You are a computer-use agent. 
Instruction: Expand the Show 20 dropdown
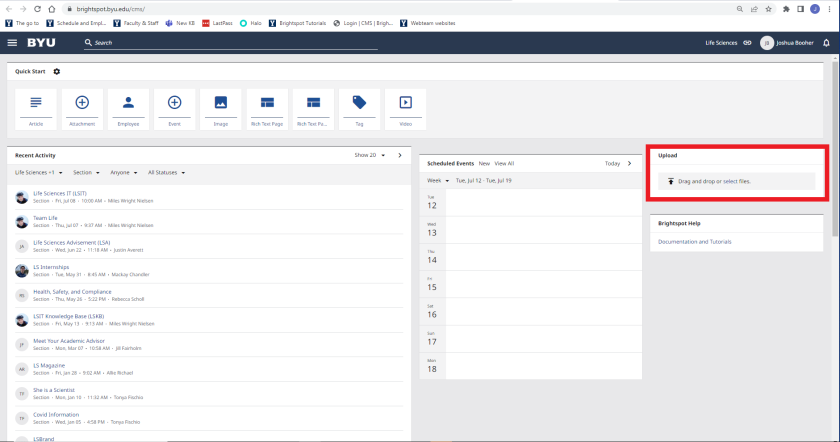[369, 155]
